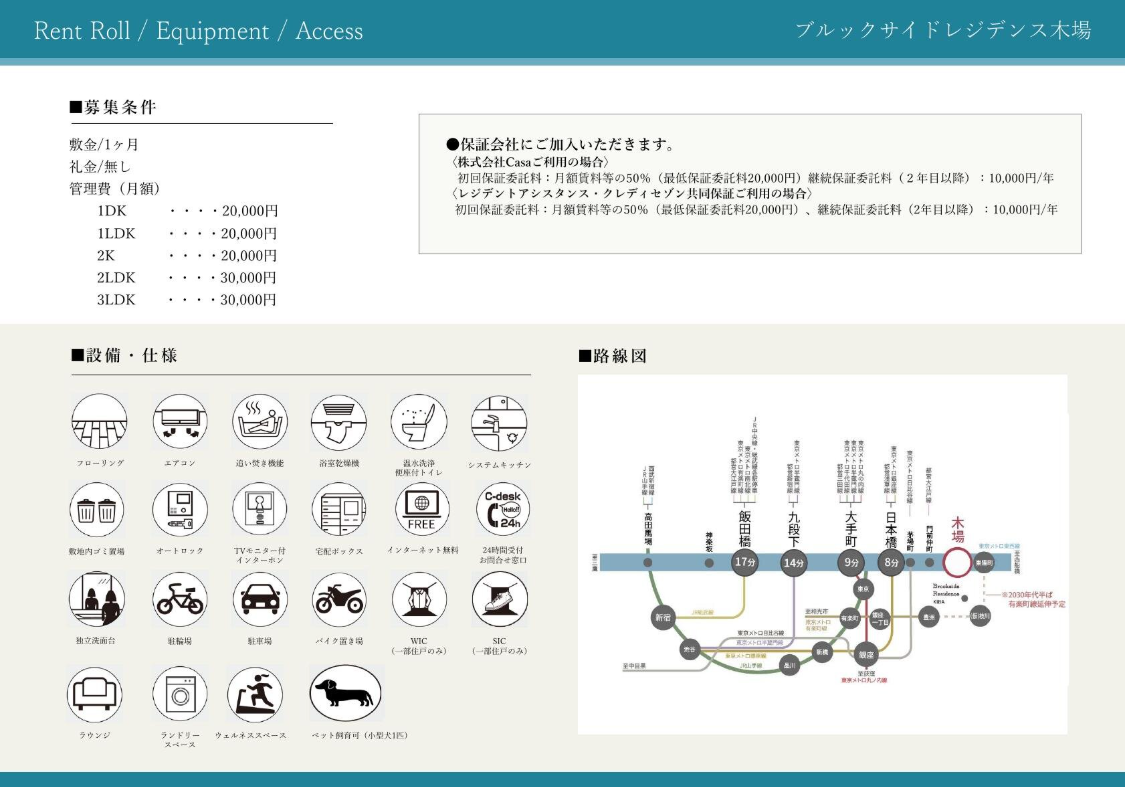
Task: Click the auto-lock (オートロック) icon
Action: 180,510
